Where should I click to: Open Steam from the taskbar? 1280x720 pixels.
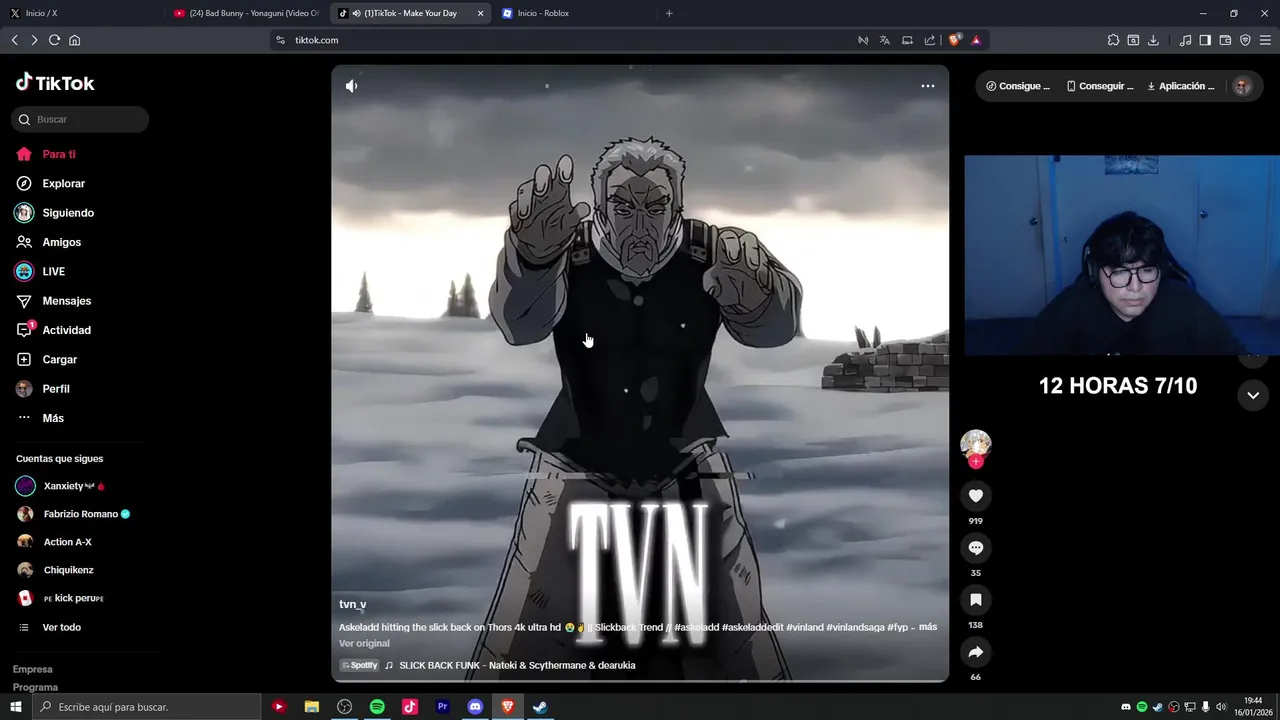[540, 707]
